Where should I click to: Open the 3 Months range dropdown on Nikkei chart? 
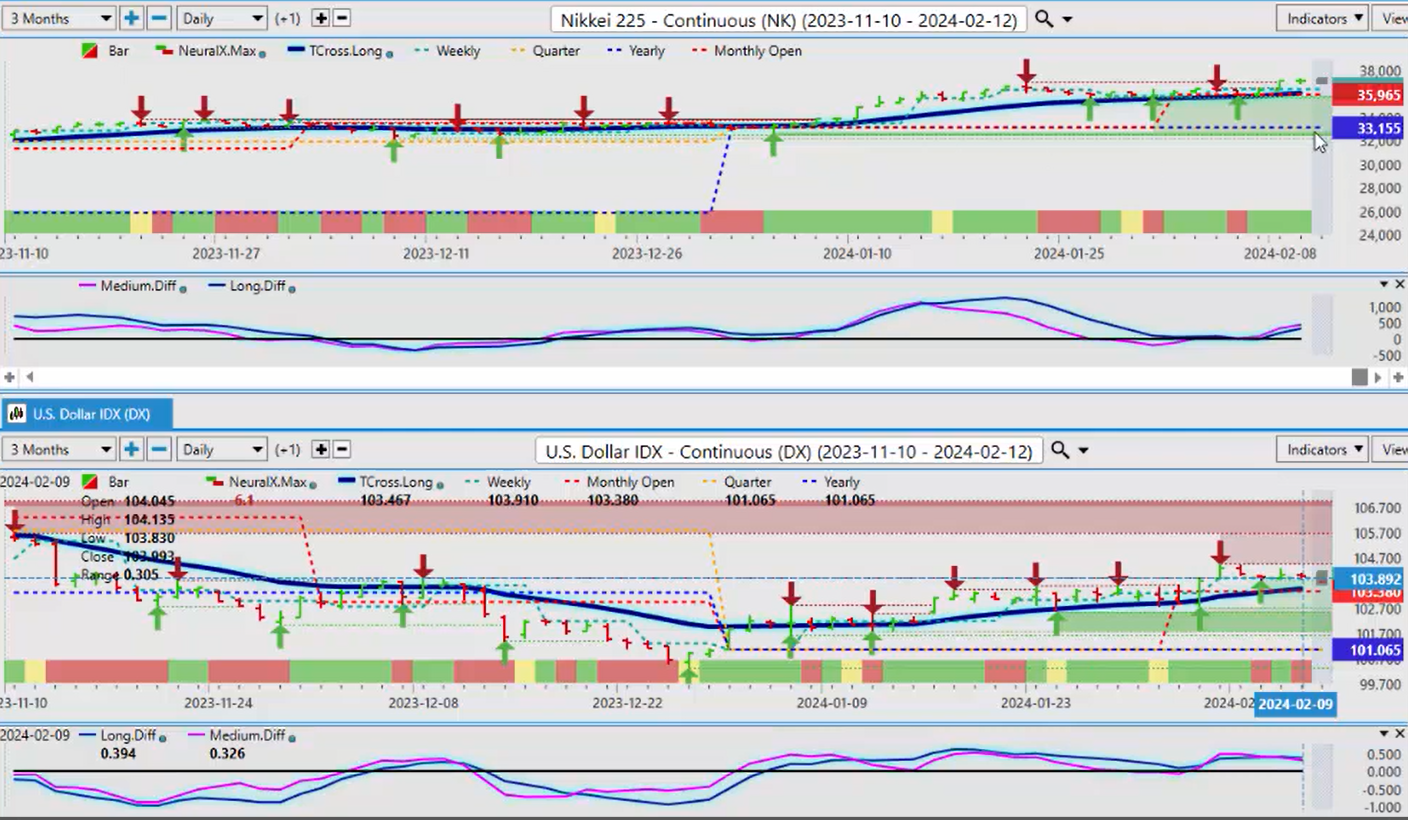coord(58,18)
